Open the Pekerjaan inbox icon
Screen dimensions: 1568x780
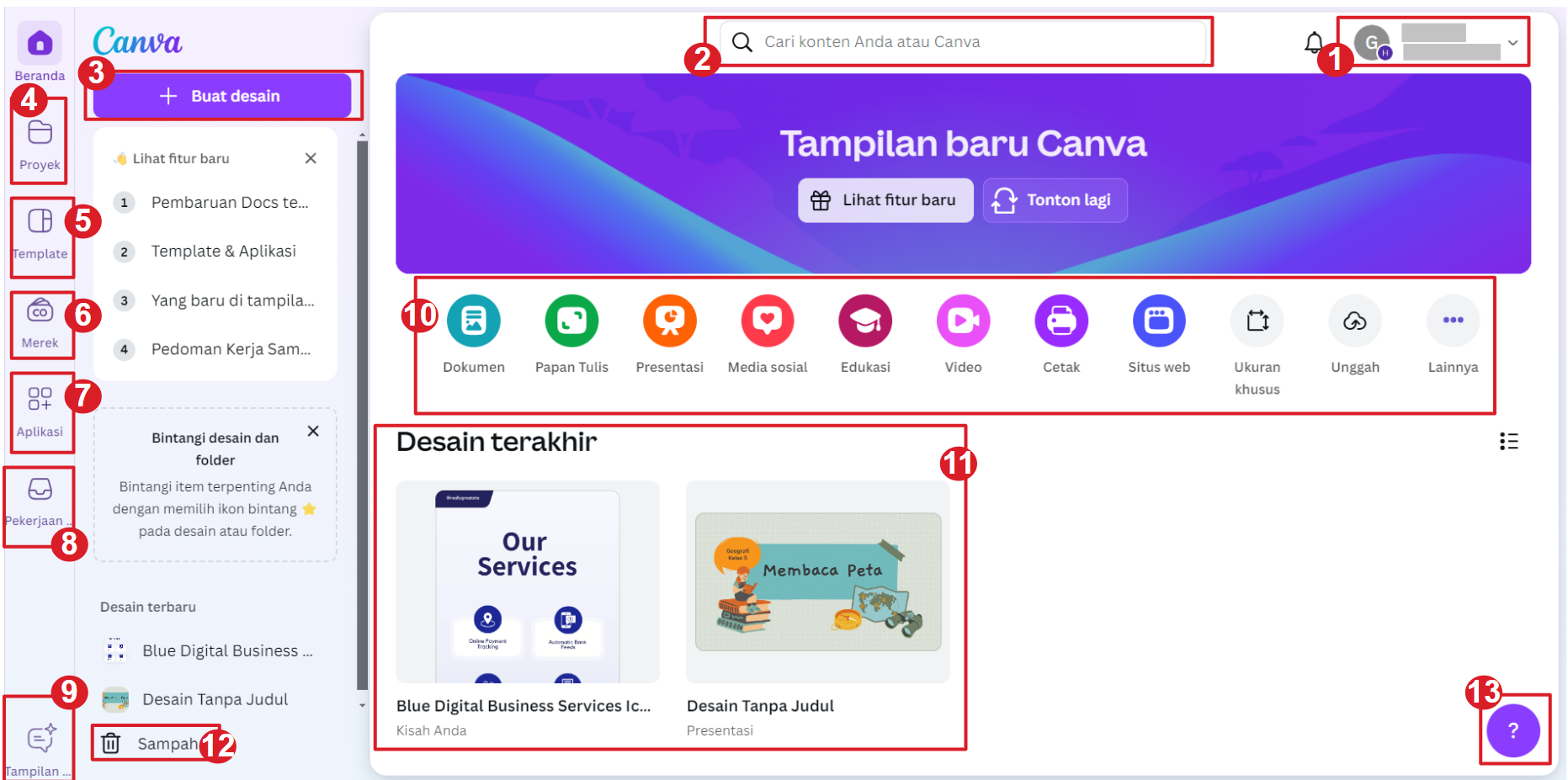coord(40,489)
